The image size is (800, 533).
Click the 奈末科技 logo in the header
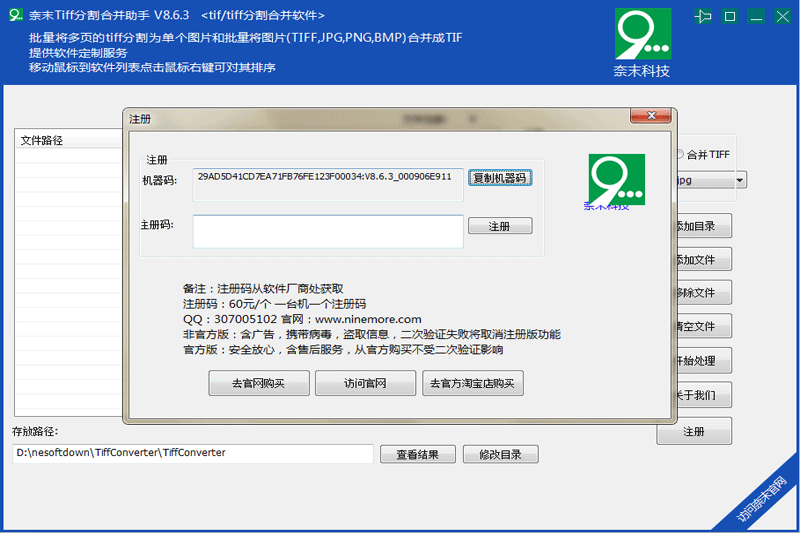[x=642, y=43]
